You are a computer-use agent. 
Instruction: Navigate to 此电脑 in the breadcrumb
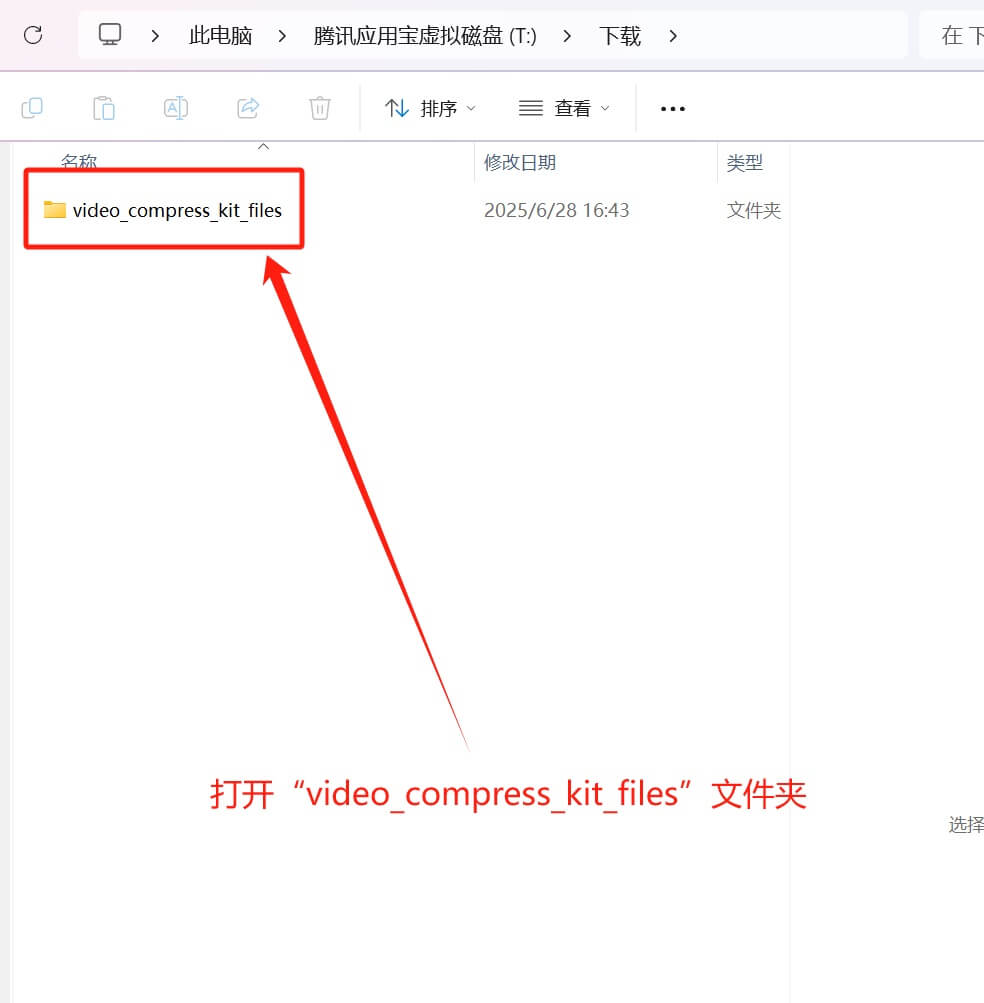[220, 36]
